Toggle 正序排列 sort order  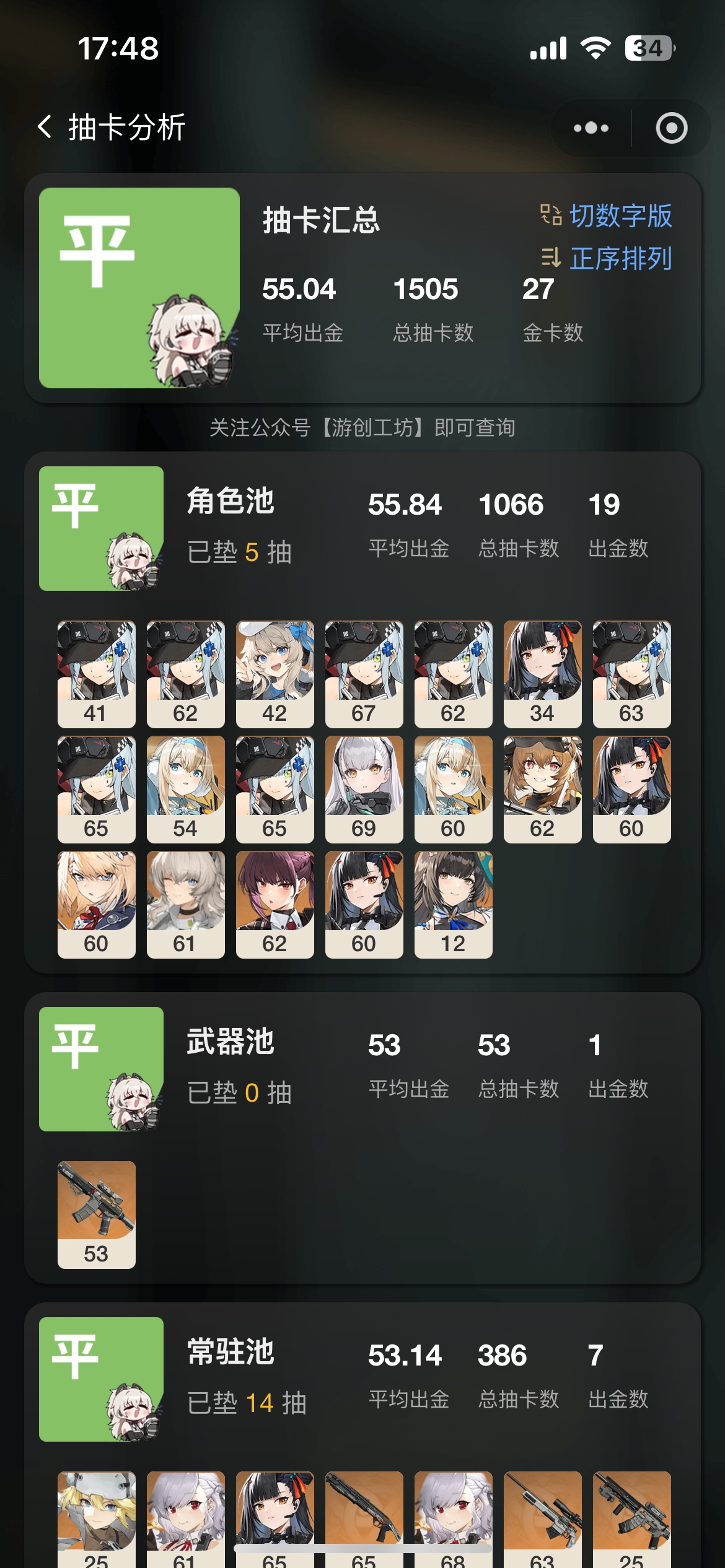point(620,258)
